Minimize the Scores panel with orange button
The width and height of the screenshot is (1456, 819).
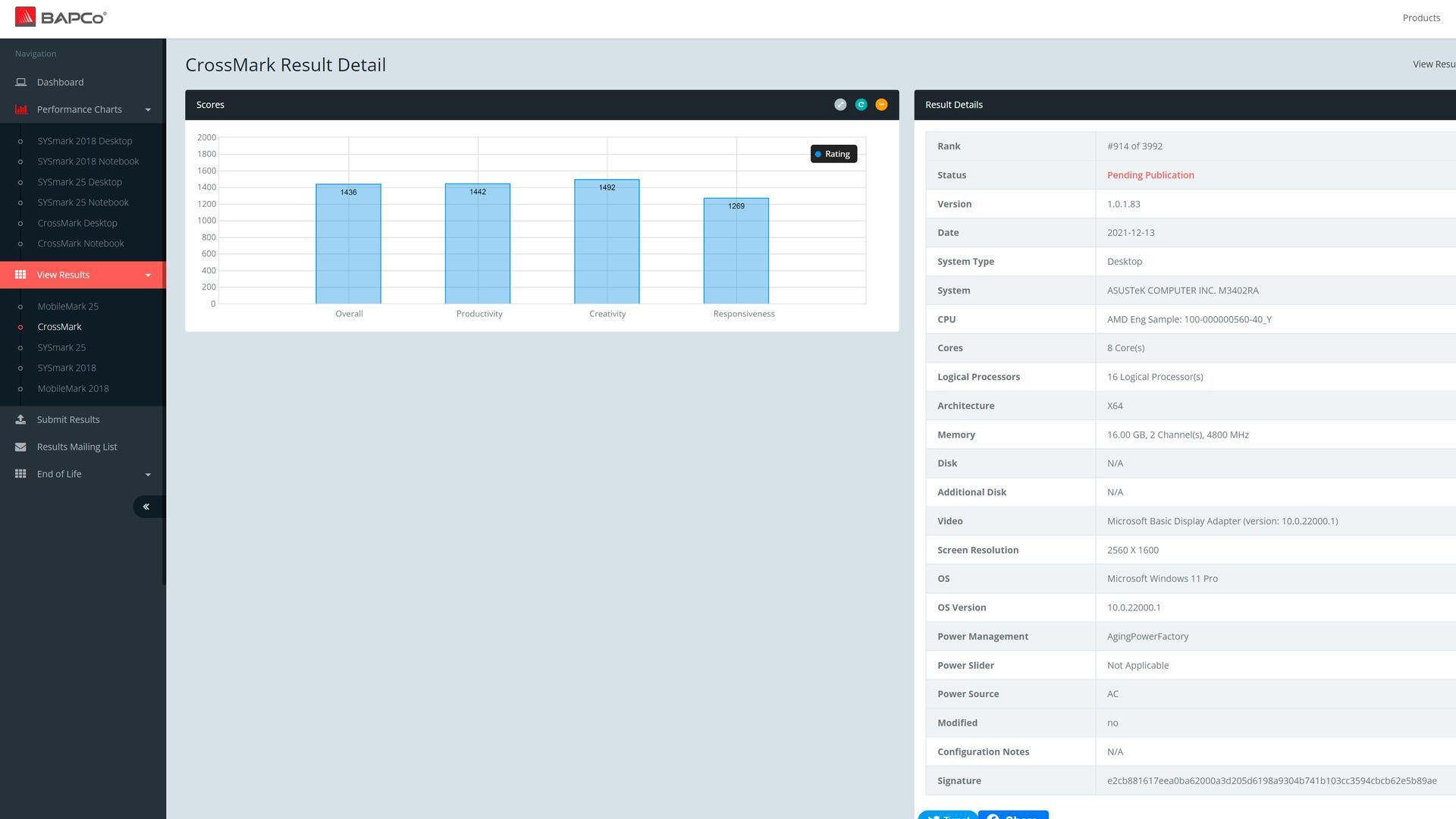(x=881, y=105)
